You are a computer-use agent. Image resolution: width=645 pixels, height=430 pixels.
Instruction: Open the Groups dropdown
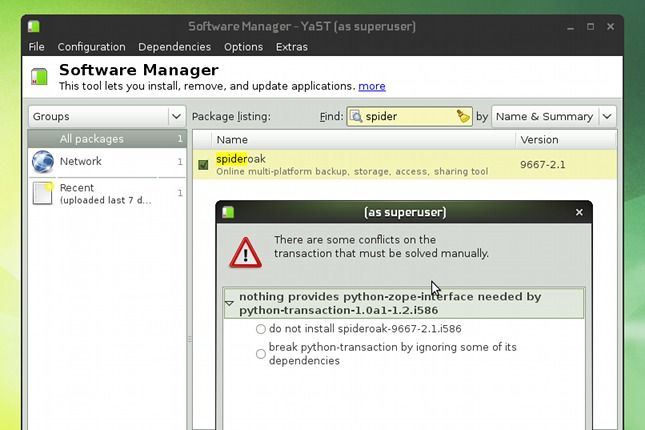(x=107, y=116)
